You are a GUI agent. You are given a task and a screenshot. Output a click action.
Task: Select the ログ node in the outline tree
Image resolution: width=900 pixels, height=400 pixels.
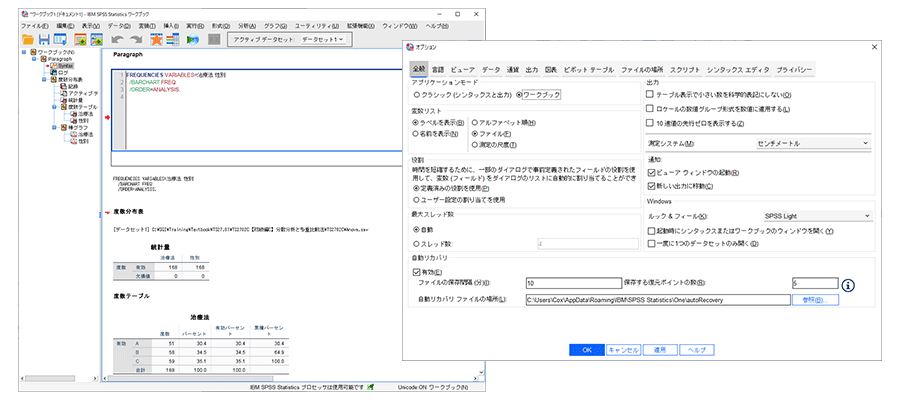(x=63, y=73)
